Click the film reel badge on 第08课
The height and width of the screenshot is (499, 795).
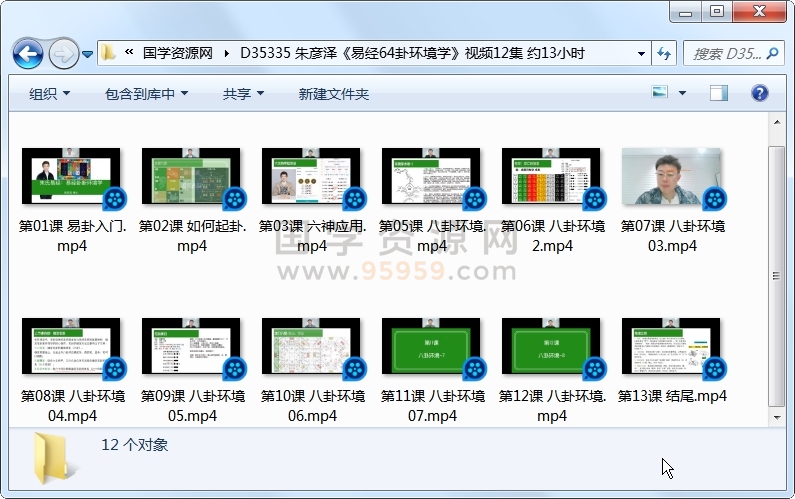tap(115, 369)
